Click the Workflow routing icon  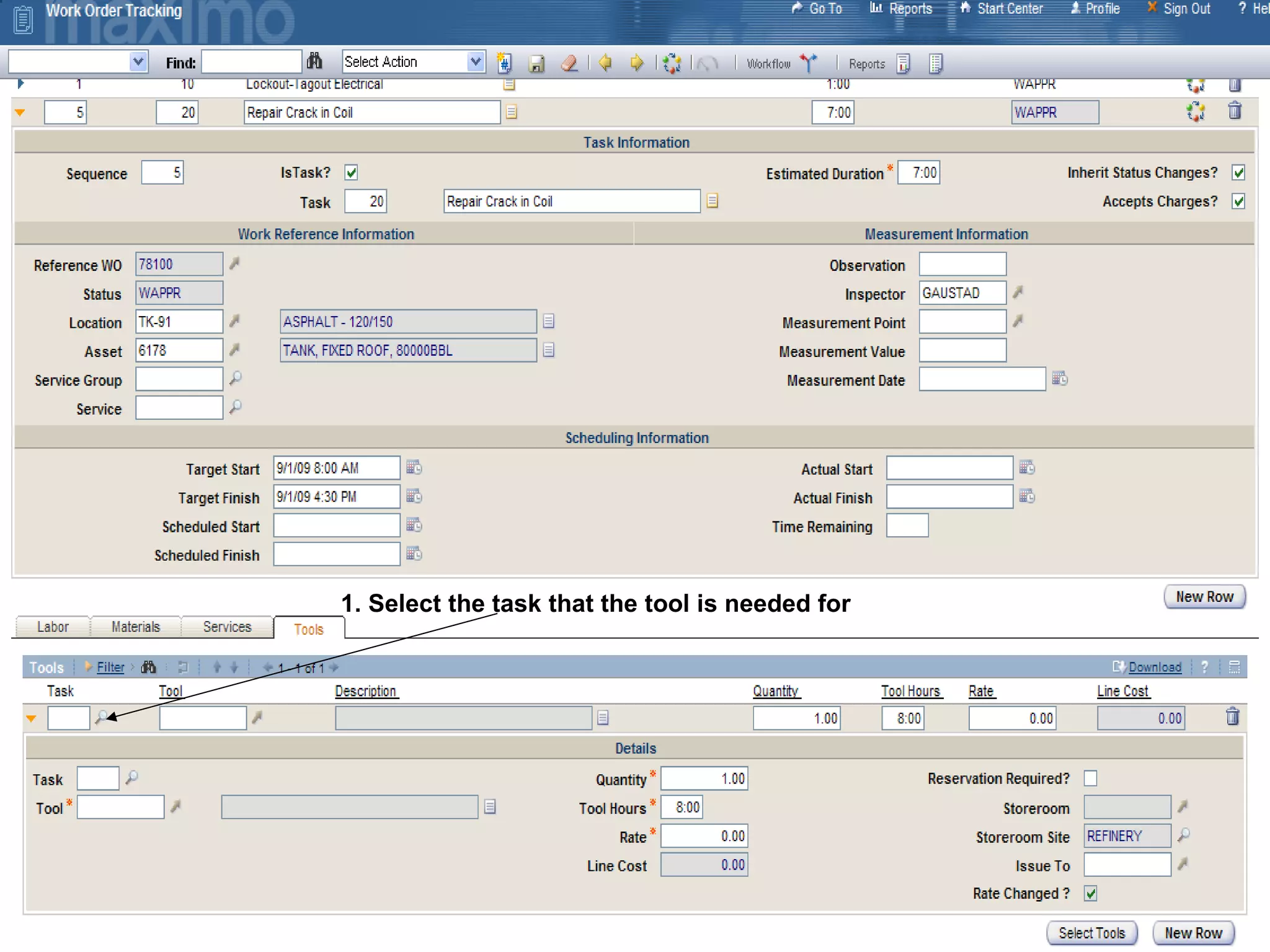click(809, 63)
